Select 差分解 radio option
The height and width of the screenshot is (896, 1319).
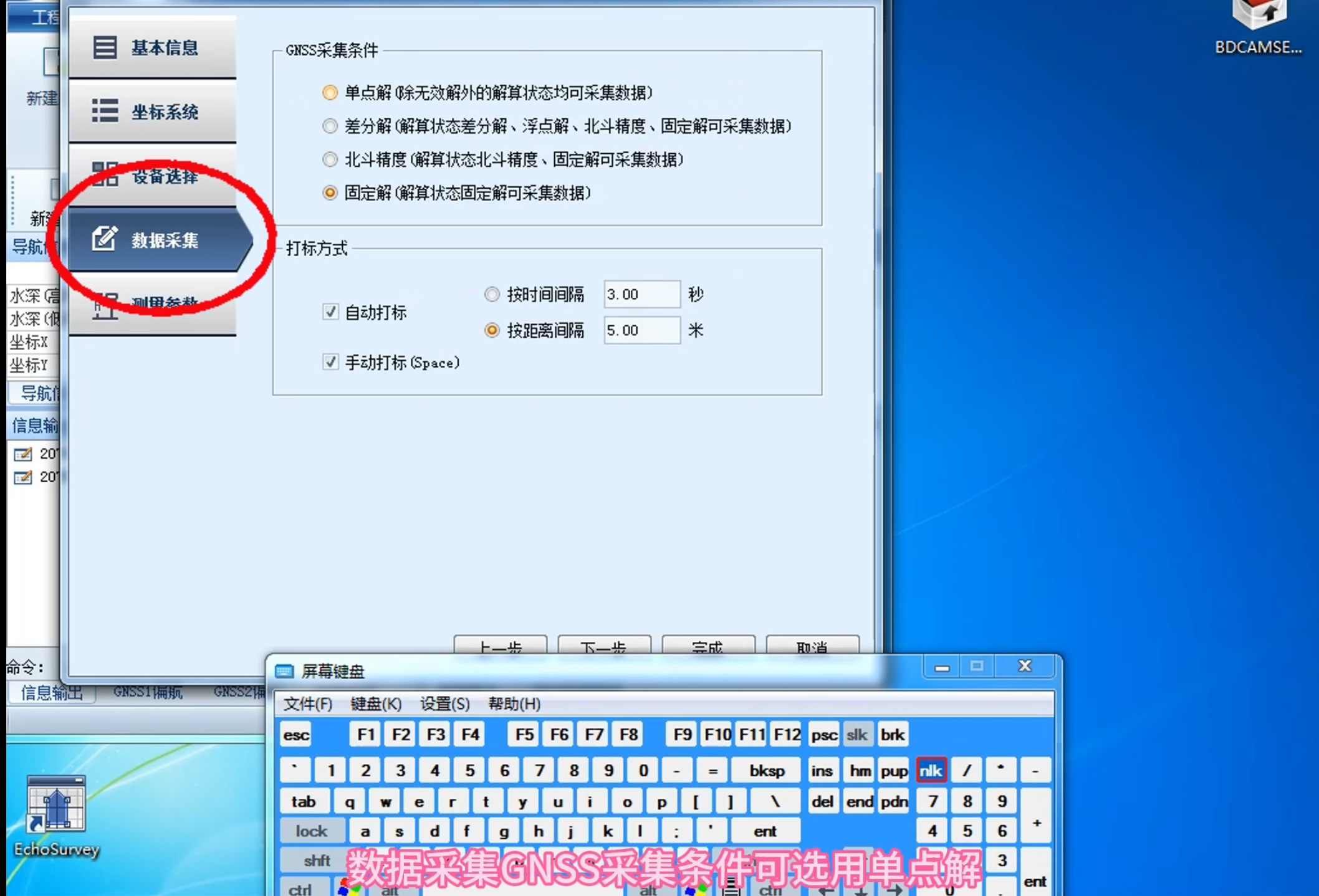pyautogui.click(x=330, y=126)
